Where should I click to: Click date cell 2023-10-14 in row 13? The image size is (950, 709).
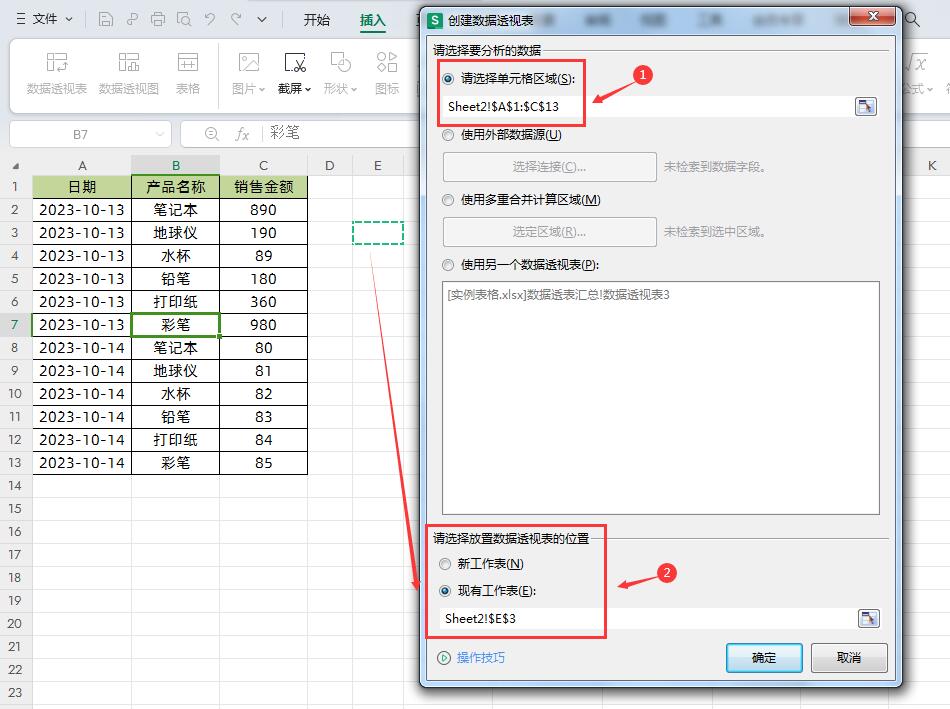click(x=82, y=463)
